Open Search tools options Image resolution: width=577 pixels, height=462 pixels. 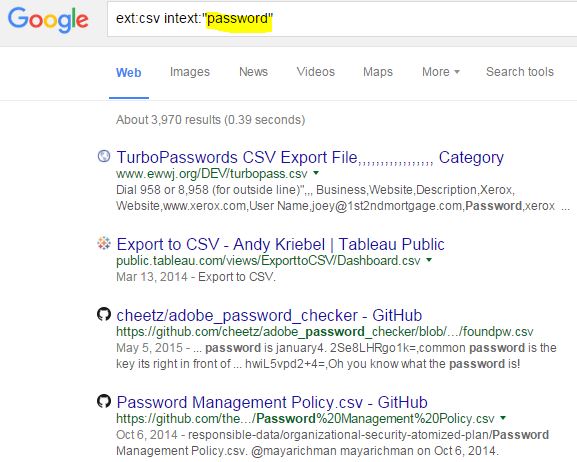coord(520,72)
